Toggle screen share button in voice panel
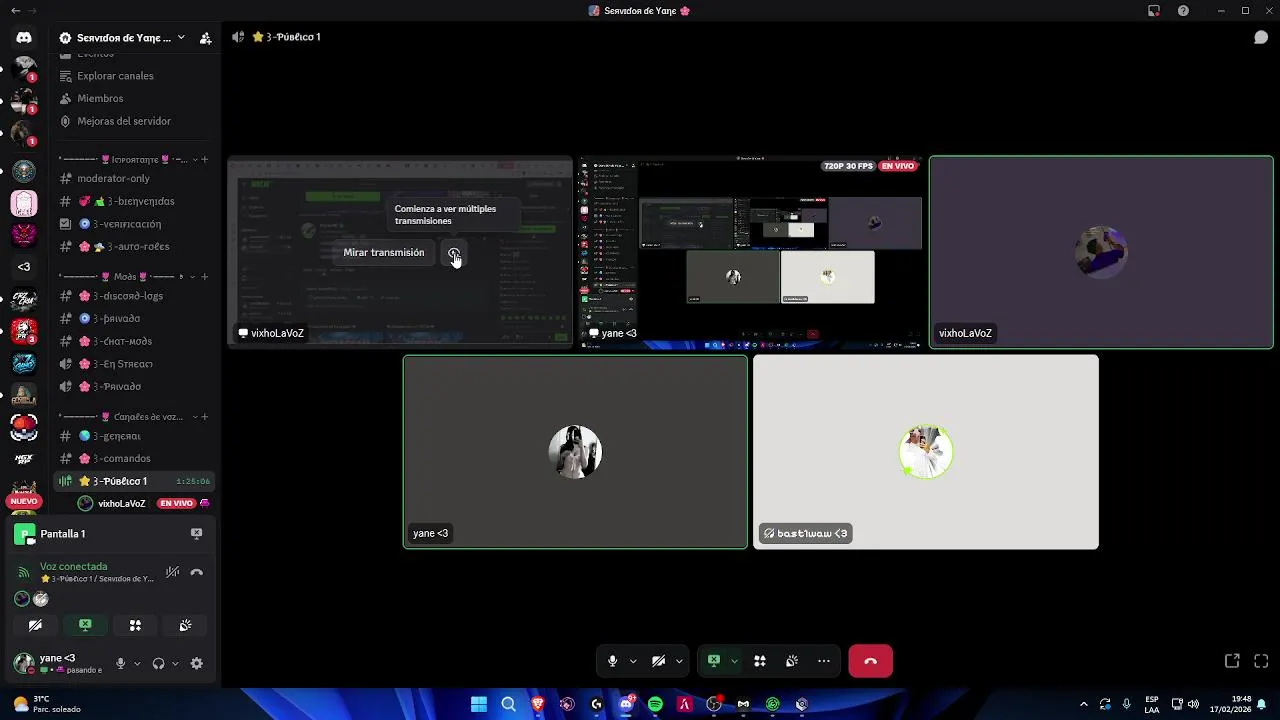The image size is (1280, 720). click(x=85, y=625)
